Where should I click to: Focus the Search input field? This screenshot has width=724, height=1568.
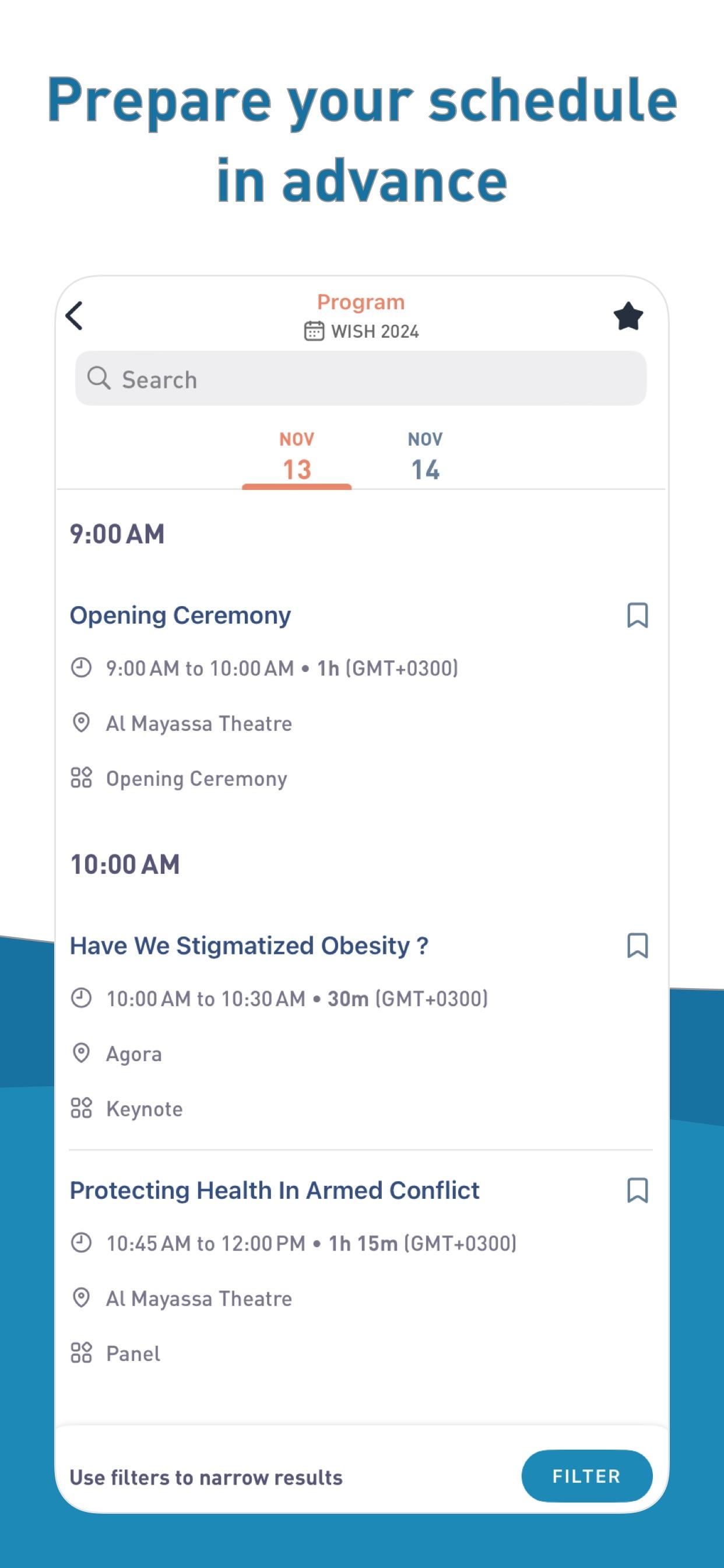pyautogui.click(x=361, y=378)
